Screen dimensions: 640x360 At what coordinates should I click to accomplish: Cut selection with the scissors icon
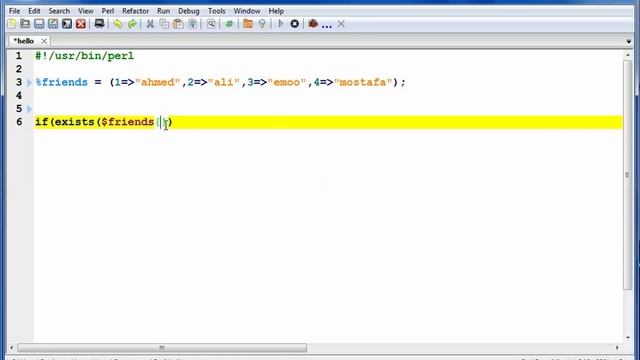150,24
